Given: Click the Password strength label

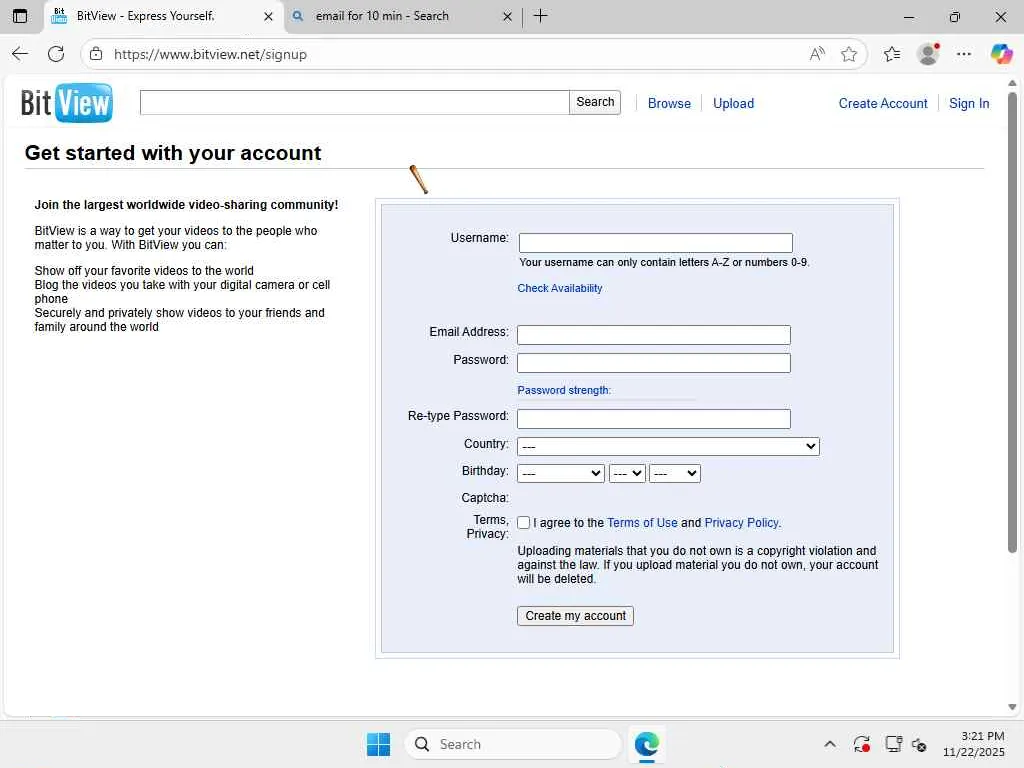Looking at the screenshot, I should [564, 390].
